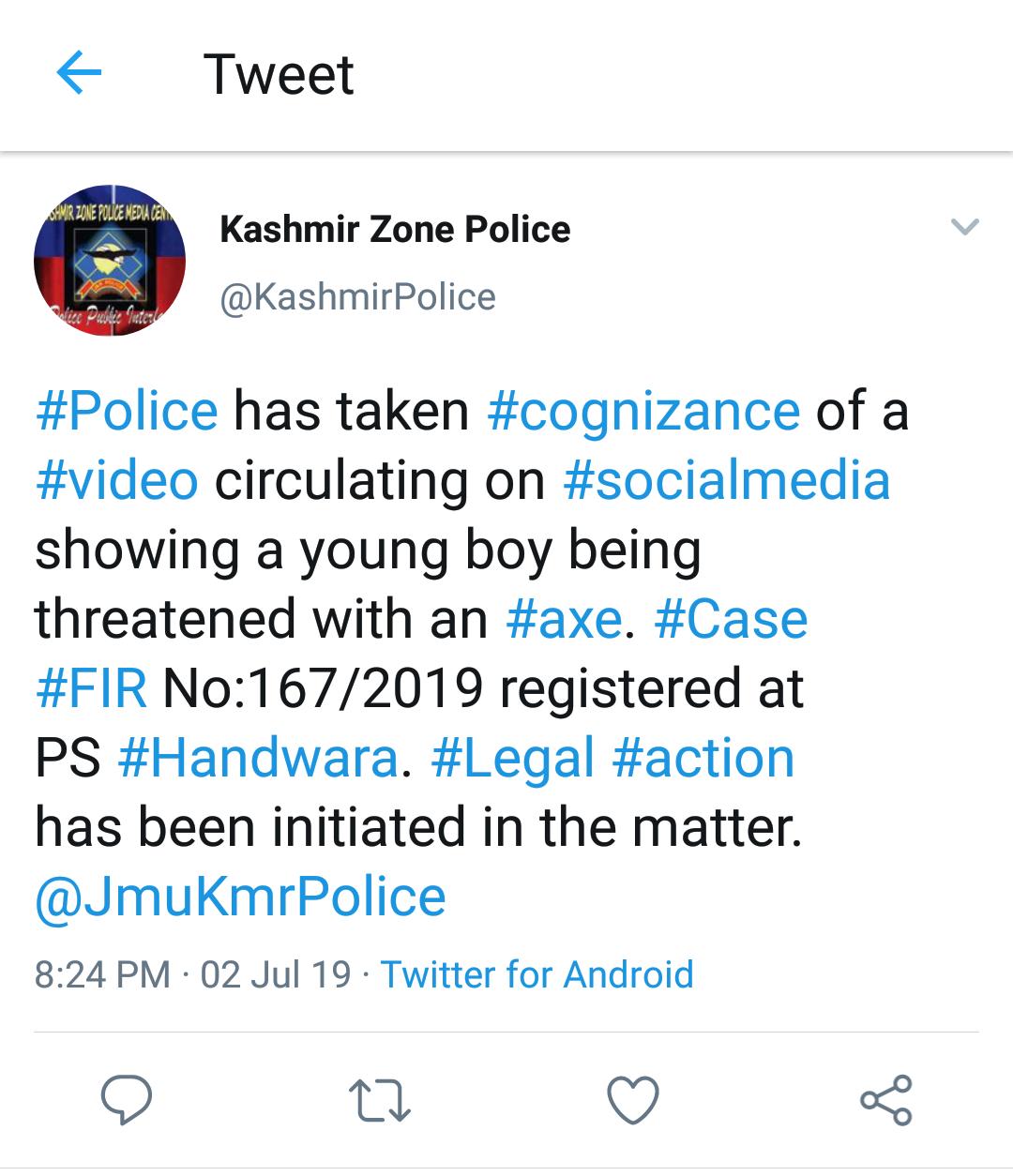Open the Kashmir Zone Police display name
Viewport: 1013px width, 1176px height.
coord(395,230)
